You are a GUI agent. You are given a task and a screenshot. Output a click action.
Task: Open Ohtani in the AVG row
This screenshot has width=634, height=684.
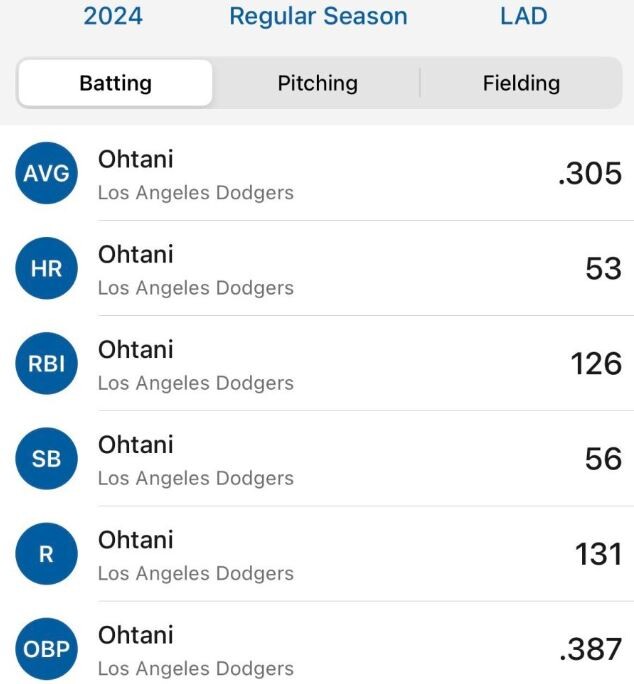pyautogui.click(x=136, y=159)
